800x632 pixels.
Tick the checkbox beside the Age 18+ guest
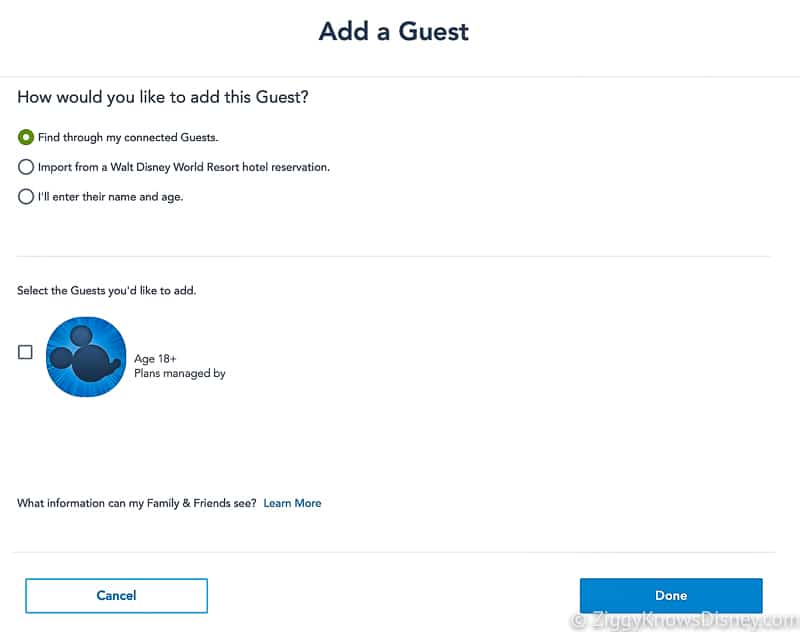pyautogui.click(x=25, y=352)
